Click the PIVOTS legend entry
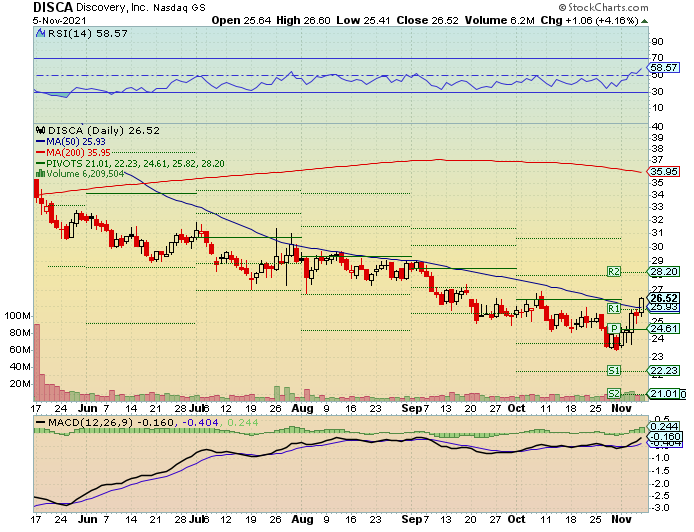Viewport: 694px width, 532px height. [x=130, y=164]
